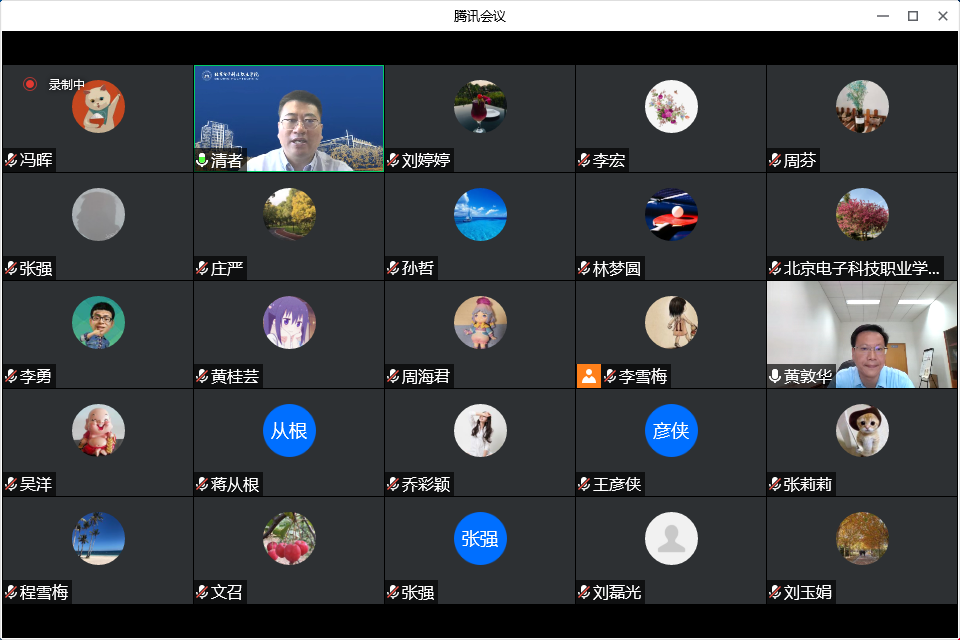Maximize the 腾讯会议 window
960x640 pixels.
click(x=912, y=16)
